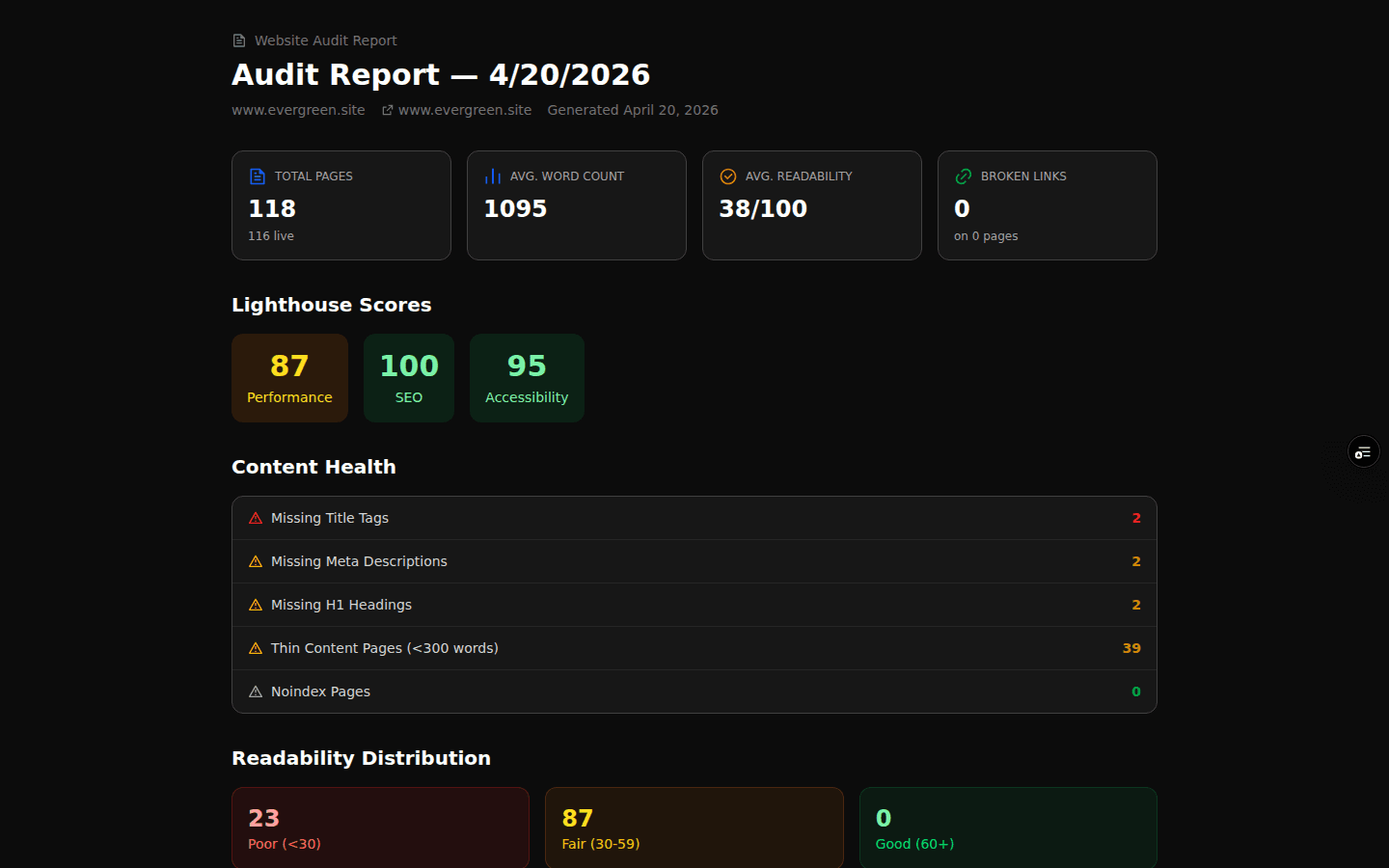Select the SEO score card showing 100
Viewport: 1389px width, 868px height.
pos(408,378)
